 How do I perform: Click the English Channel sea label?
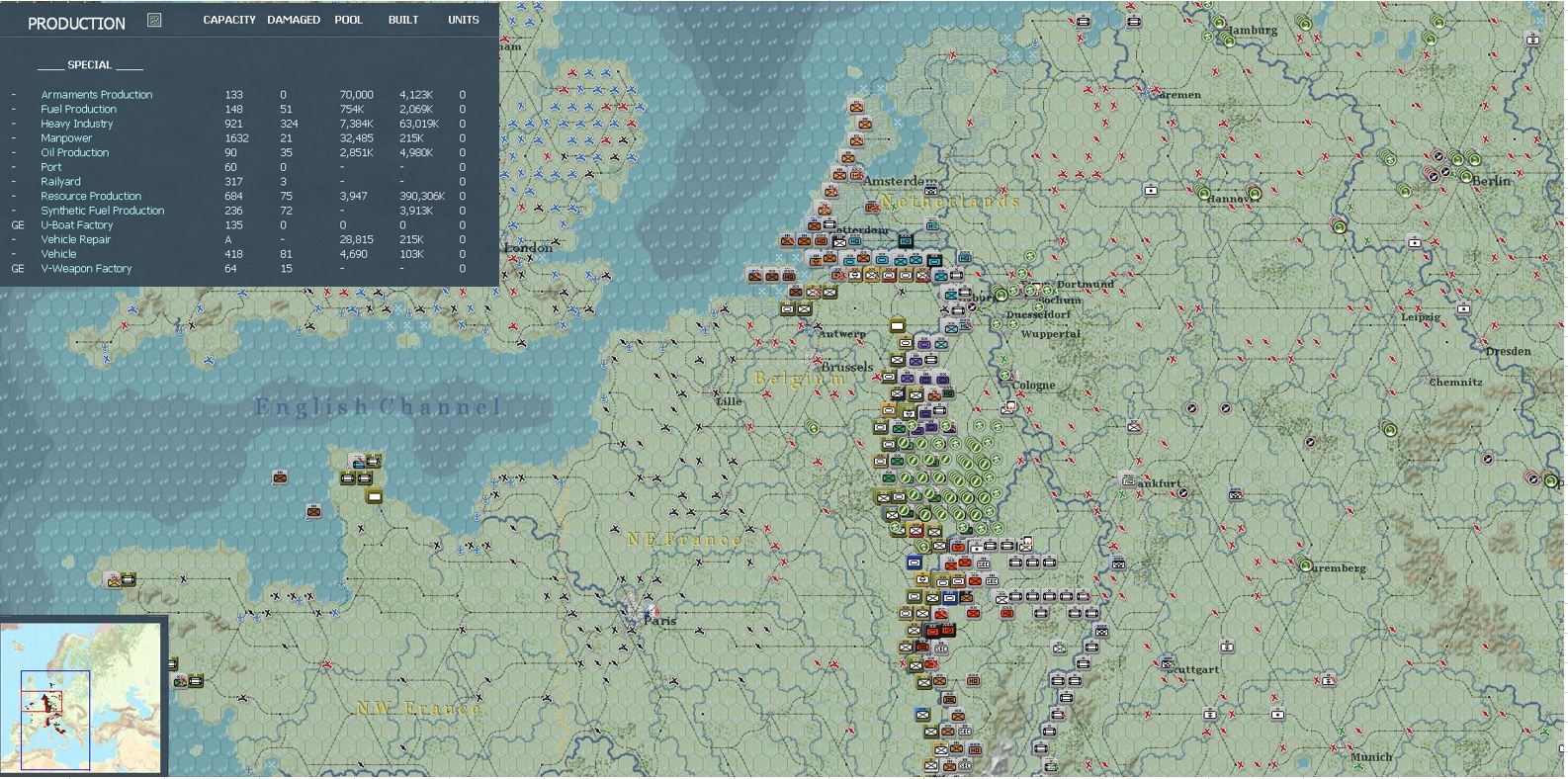[378, 406]
